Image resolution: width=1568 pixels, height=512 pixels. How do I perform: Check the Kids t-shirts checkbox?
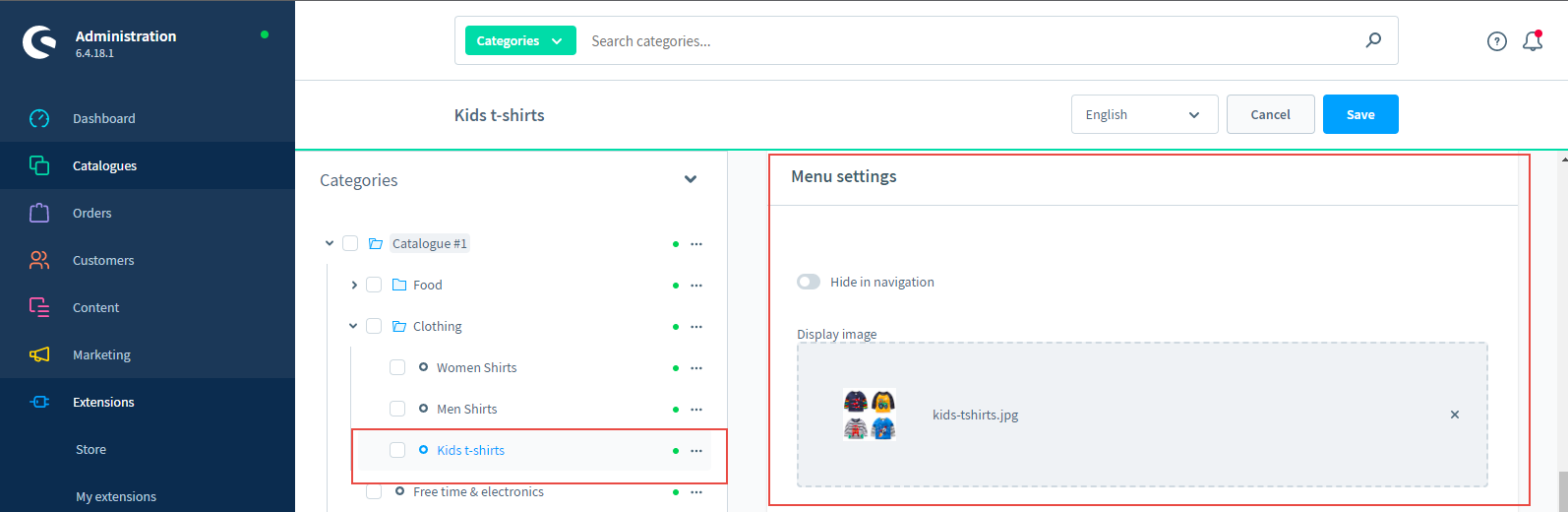pyautogui.click(x=397, y=450)
